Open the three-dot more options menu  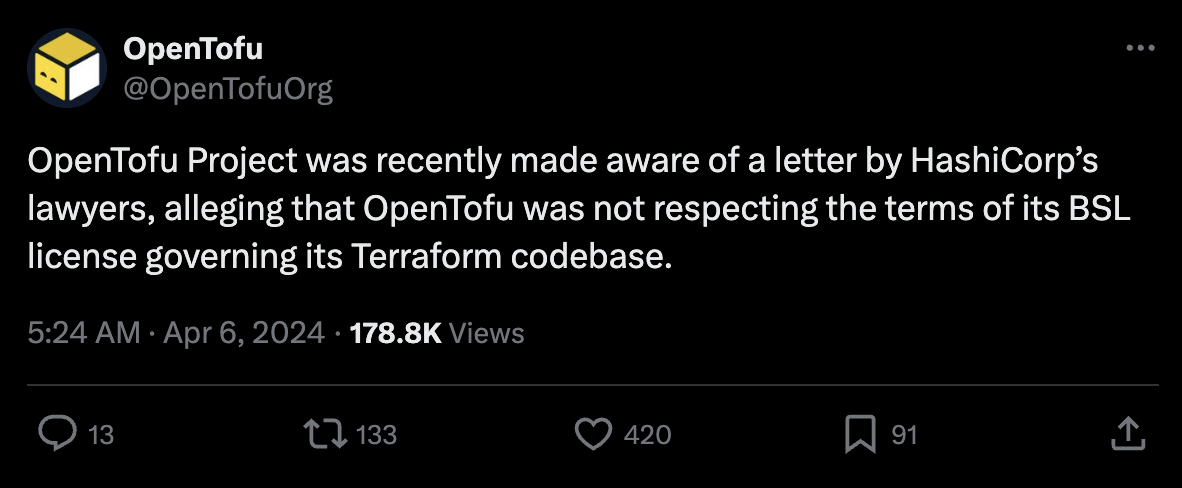(1141, 48)
